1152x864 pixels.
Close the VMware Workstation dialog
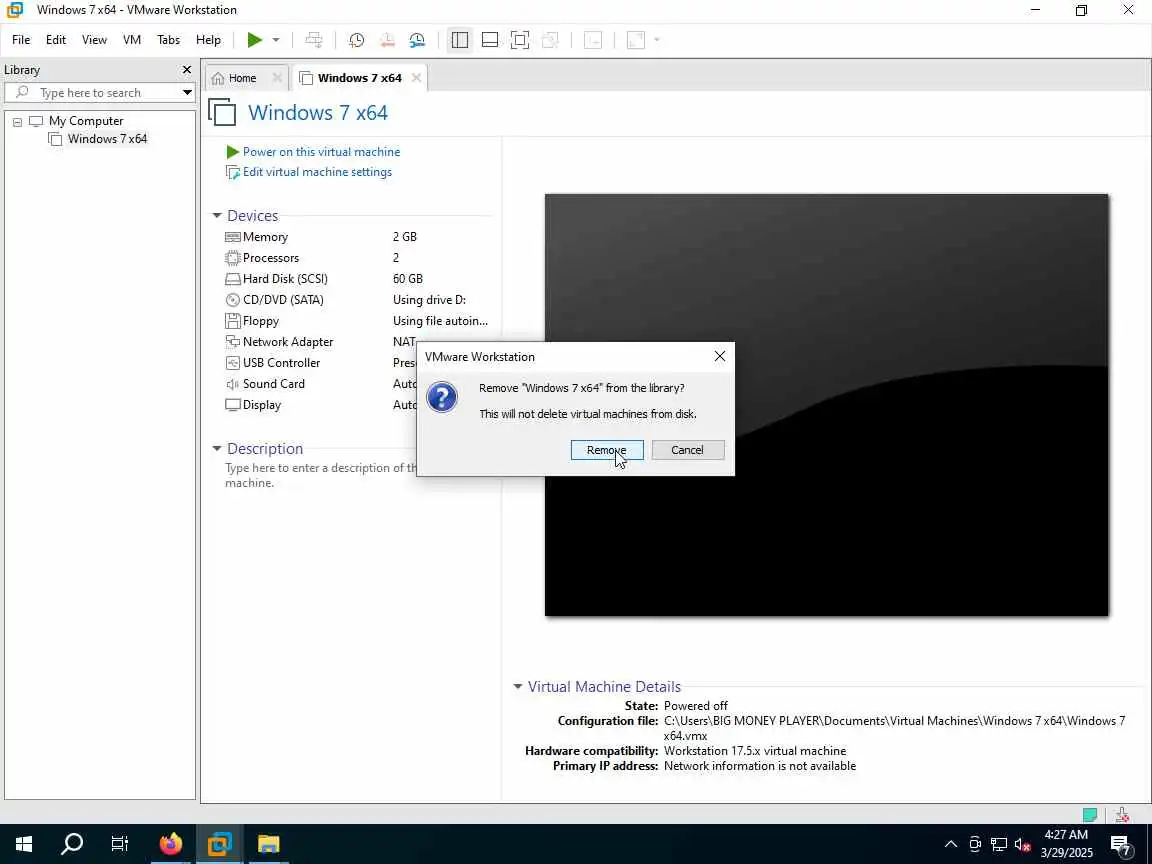tap(720, 356)
